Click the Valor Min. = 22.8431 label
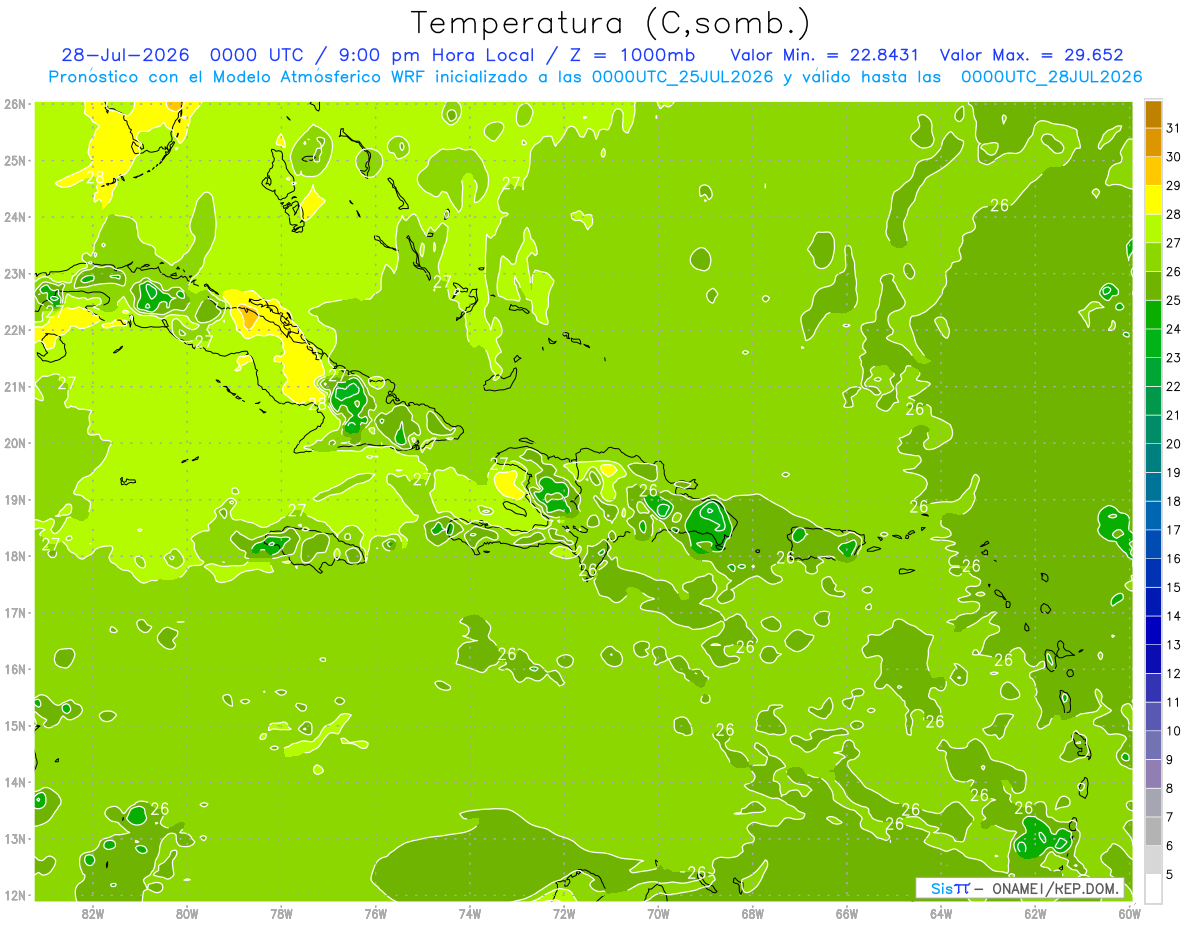This screenshot has height=927, width=1200. 825,55
